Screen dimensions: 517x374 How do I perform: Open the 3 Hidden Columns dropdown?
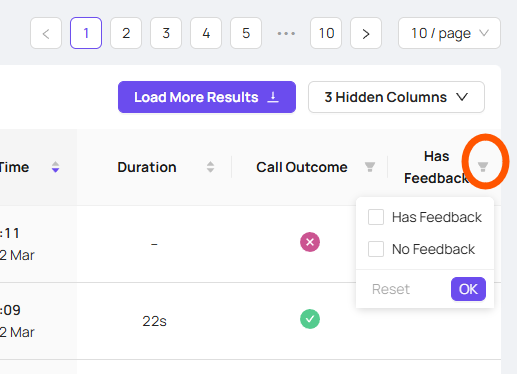[396, 97]
